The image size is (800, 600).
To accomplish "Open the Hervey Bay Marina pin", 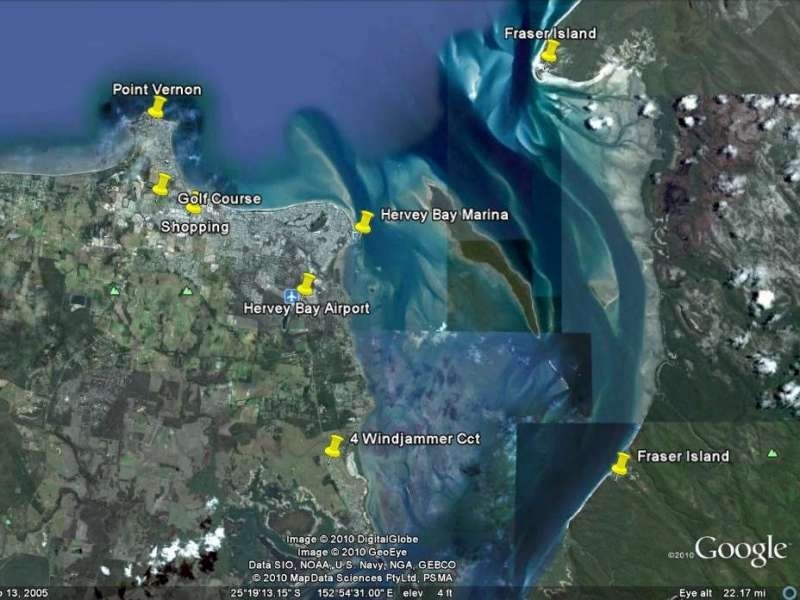I will 363,222.
